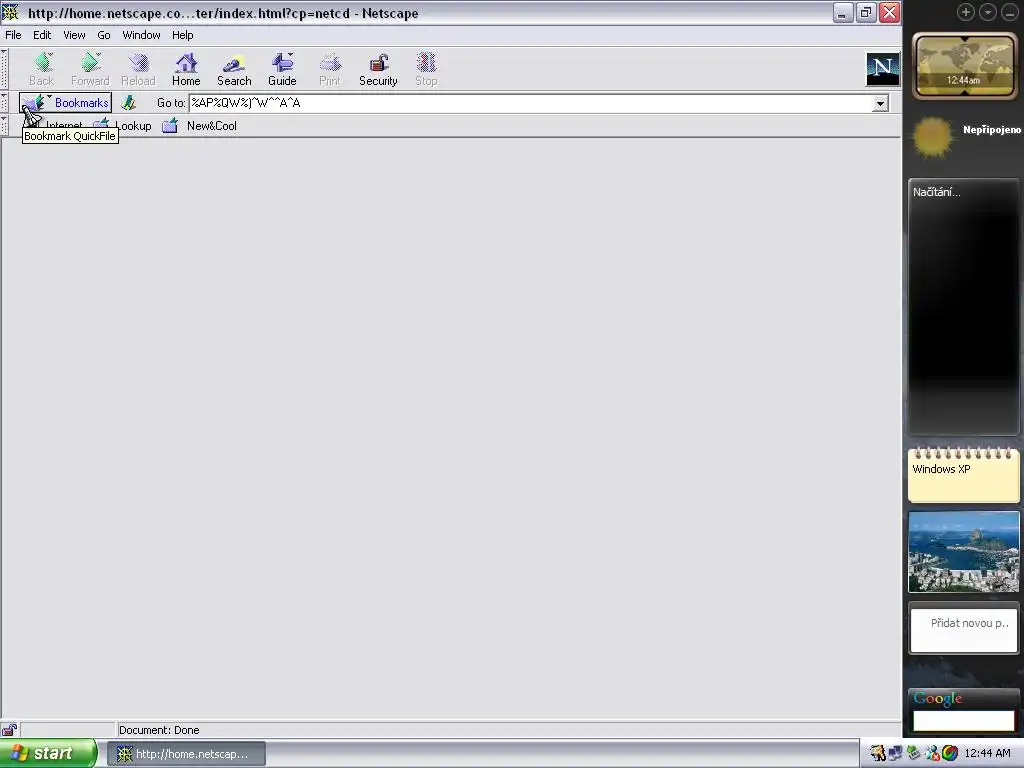The width and height of the screenshot is (1024, 768).
Task: Click the Google Desktop tray icon
Action: pos(950,753)
